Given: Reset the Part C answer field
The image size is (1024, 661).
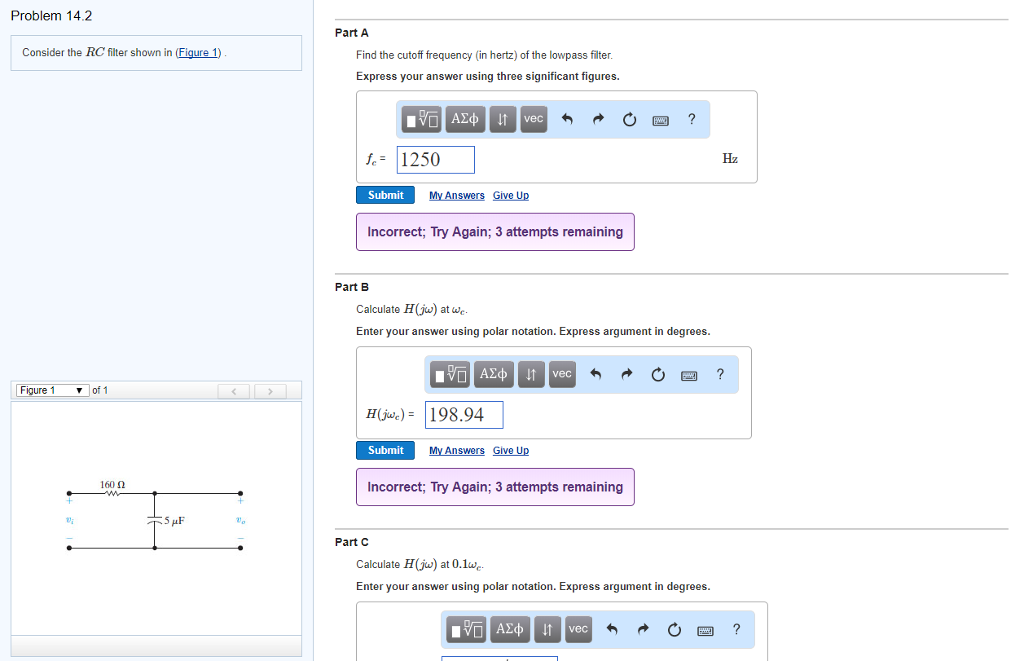Looking at the screenshot, I should tap(675, 630).
